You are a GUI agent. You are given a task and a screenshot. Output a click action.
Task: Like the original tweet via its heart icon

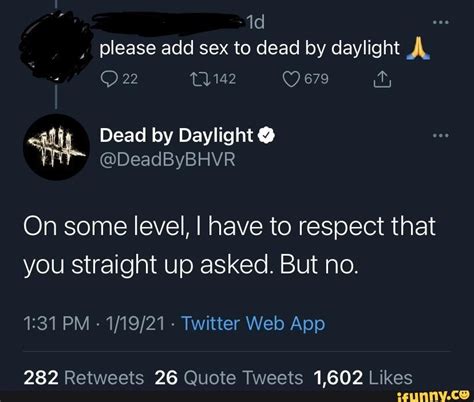coord(291,79)
